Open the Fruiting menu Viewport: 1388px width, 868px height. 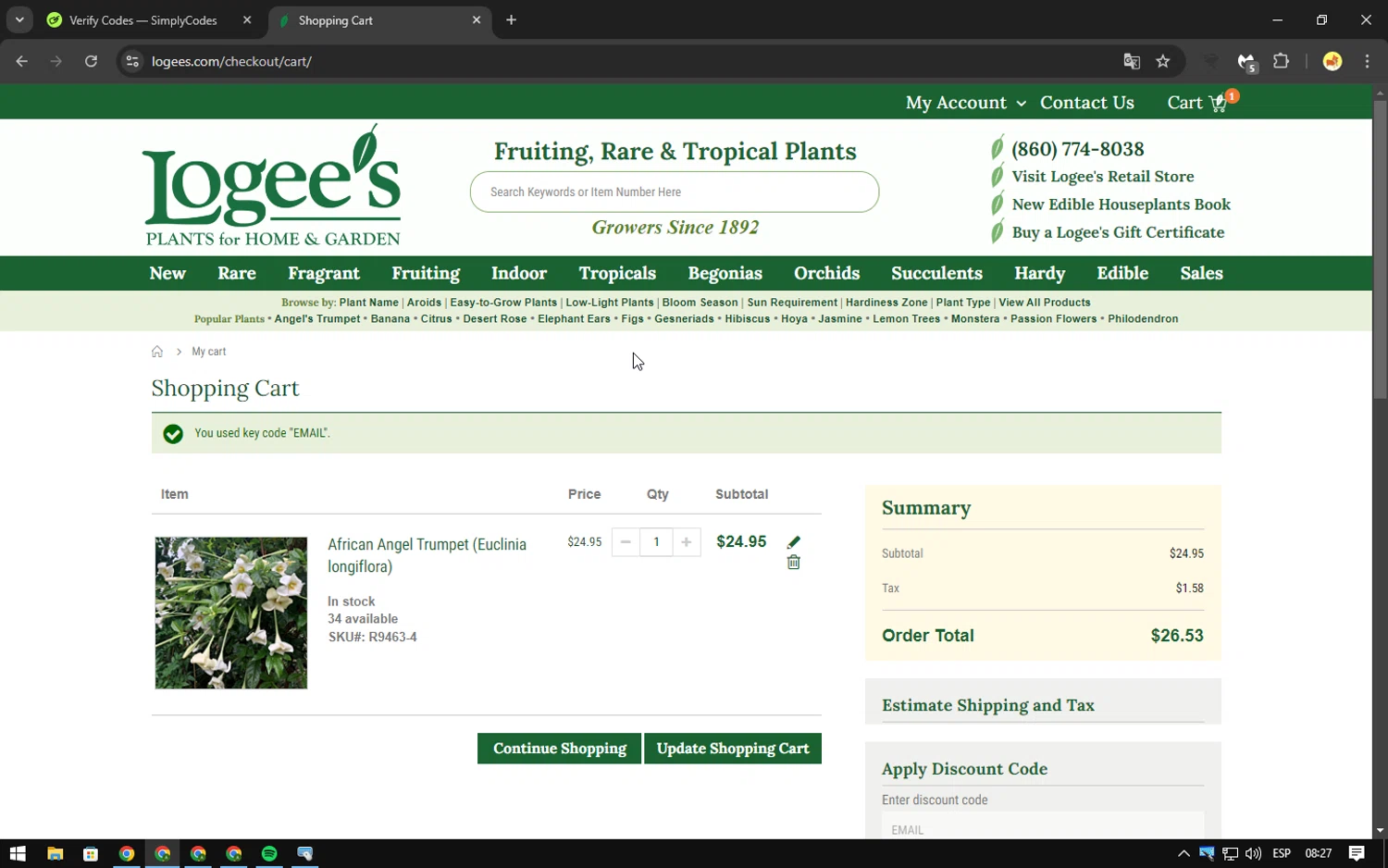[426, 273]
